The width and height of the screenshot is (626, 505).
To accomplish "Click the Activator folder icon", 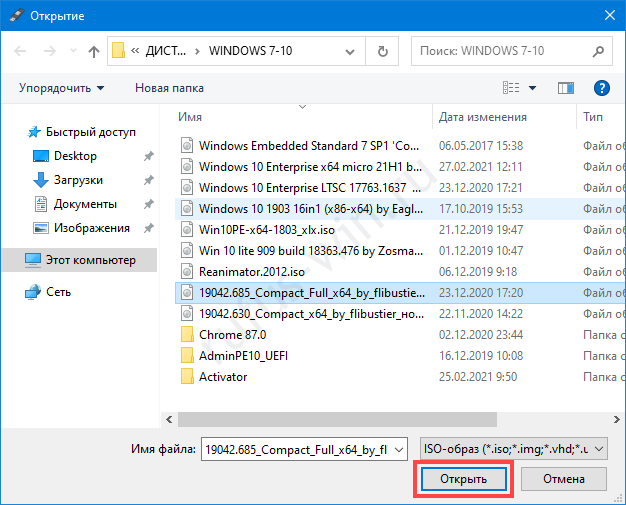I will pyautogui.click(x=187, y=376).
